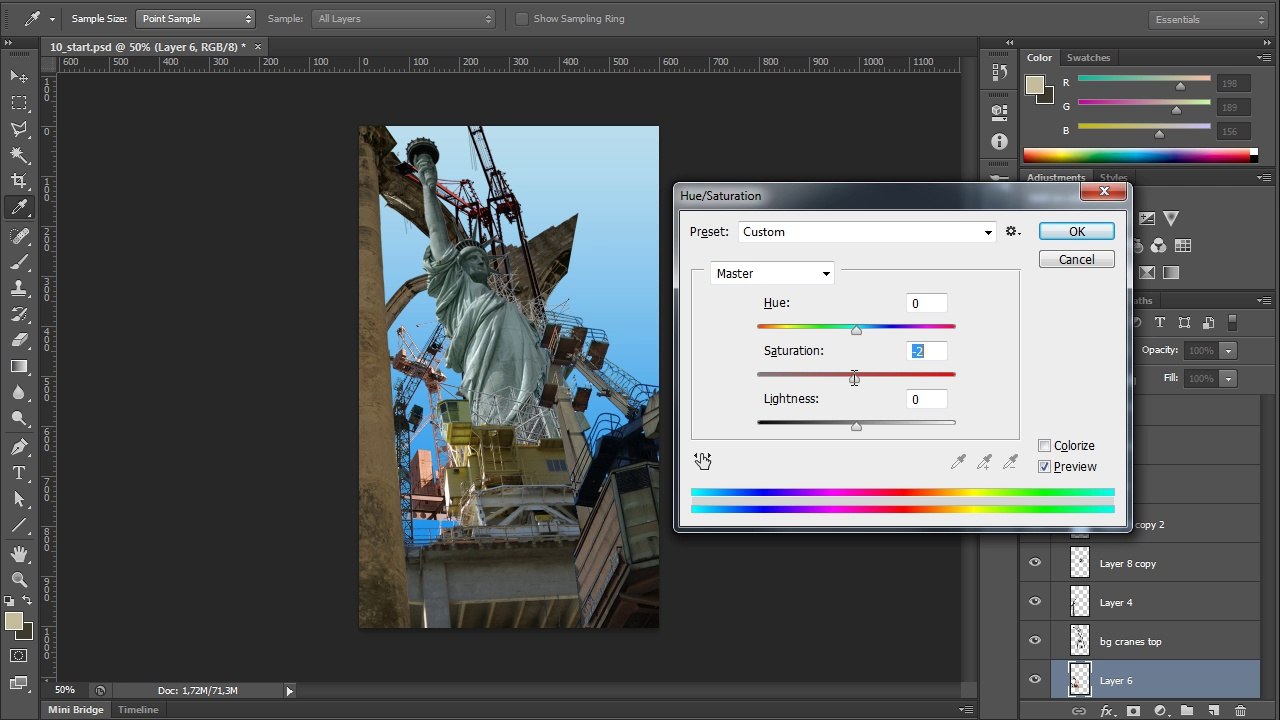Image resolution: width=1280 pixels, height=720 pixels.
Task: Click the on-image adjustment hand icon
Action: pyautogui.click(x=702, y=460)
